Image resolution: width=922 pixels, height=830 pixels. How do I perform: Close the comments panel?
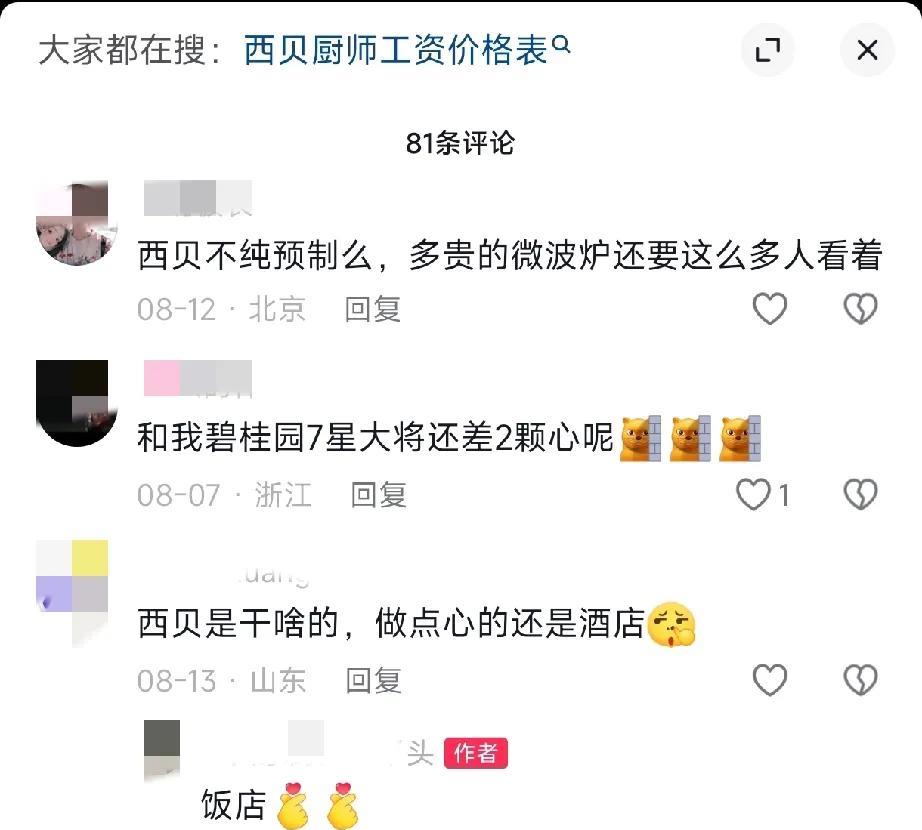[x=867, y=50]
